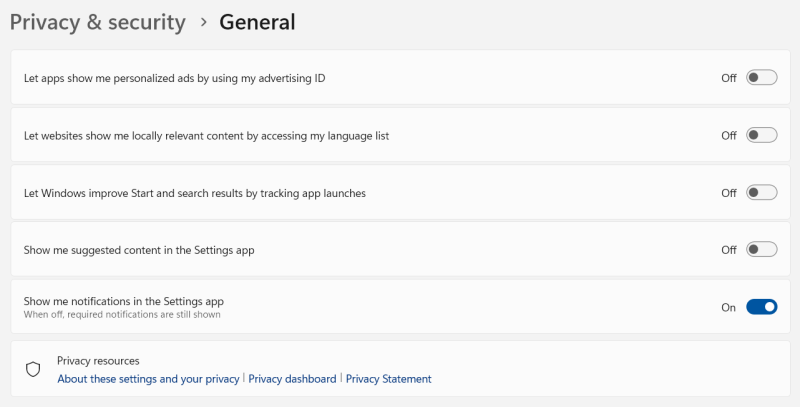Viewport: 800px width, 407px height.
Task: Click the 'Show me notifications in the Settings app' text
Action: point(123,300)
